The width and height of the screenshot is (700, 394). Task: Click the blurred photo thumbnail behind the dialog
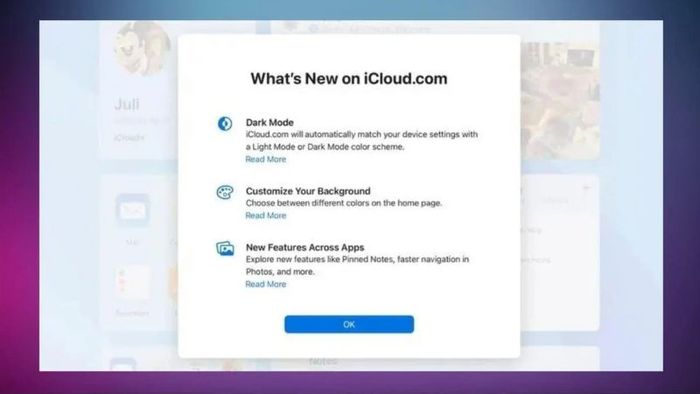click(x=560, y=100)
